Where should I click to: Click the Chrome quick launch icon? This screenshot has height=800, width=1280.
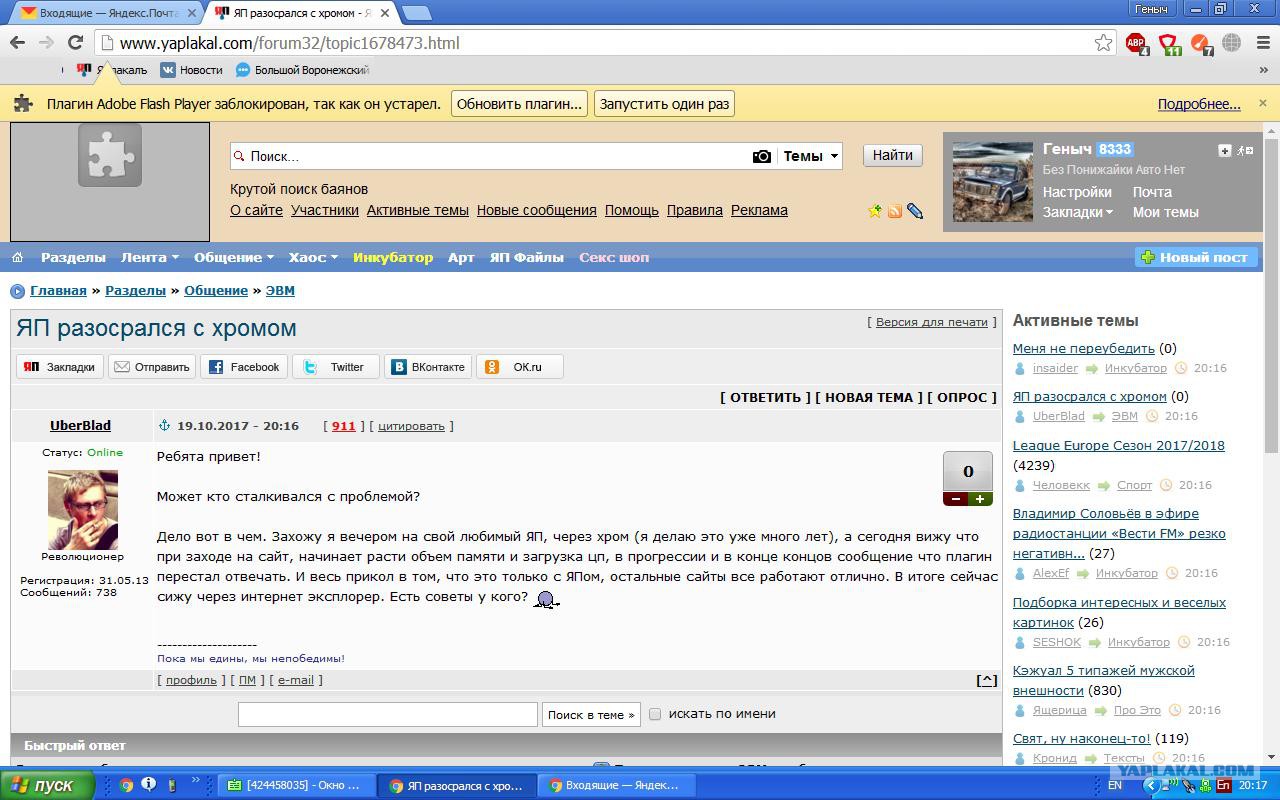(x=127, y=785)
